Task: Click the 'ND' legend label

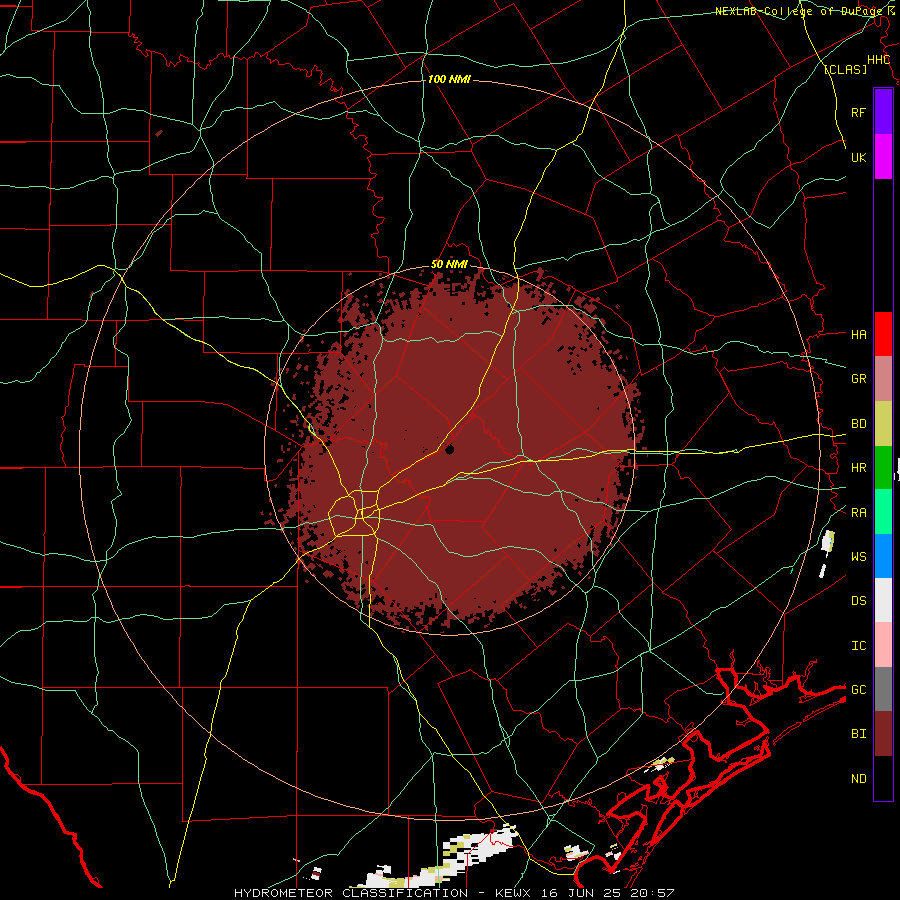Action: [x=858, y=779]
